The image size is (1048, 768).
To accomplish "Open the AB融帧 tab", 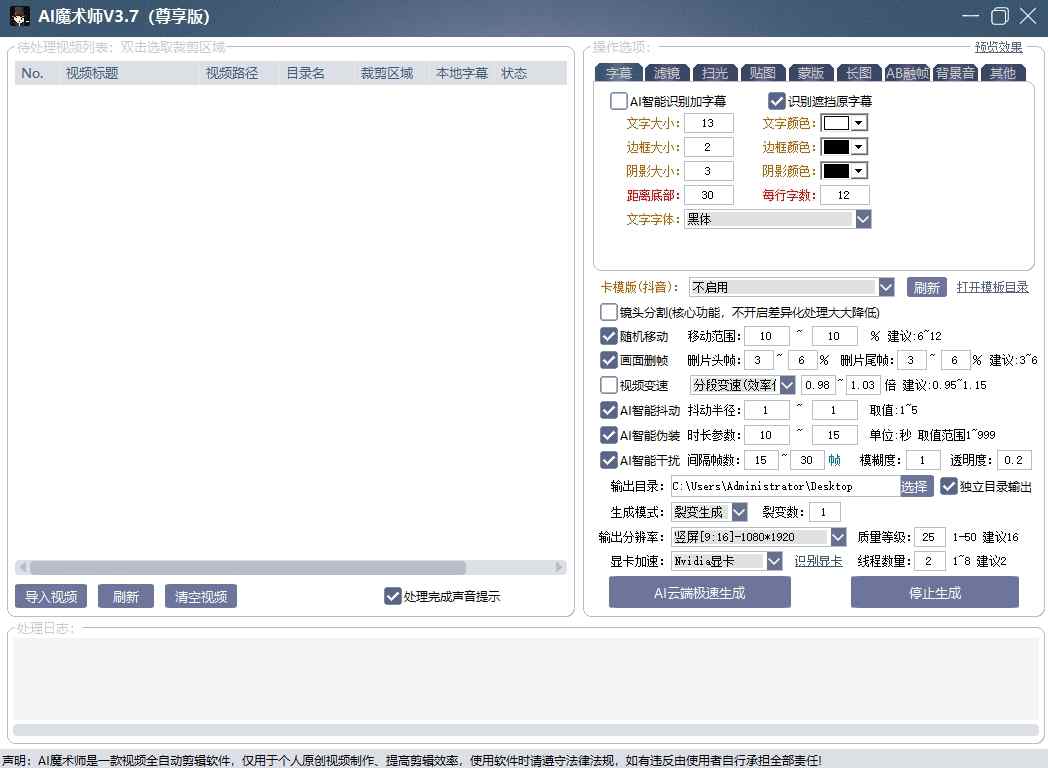I will pyautogui.click(x=907, y=72).
